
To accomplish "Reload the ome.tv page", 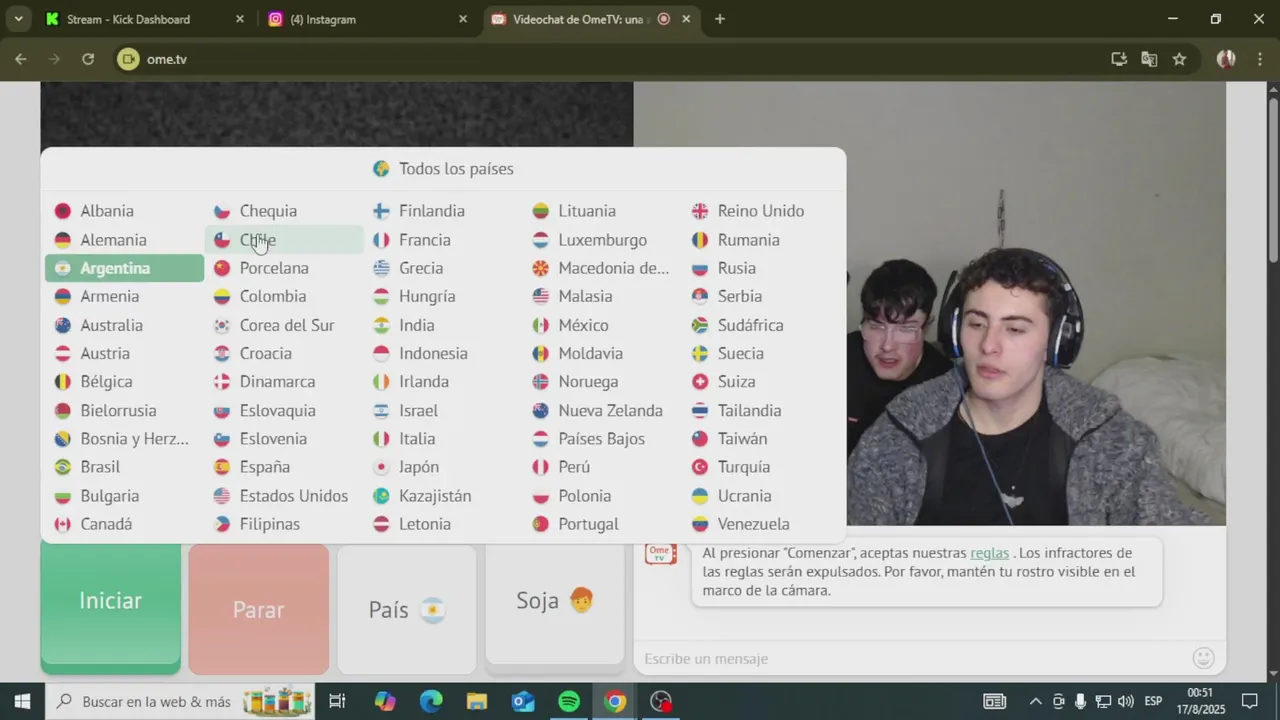I will point(88,59).
